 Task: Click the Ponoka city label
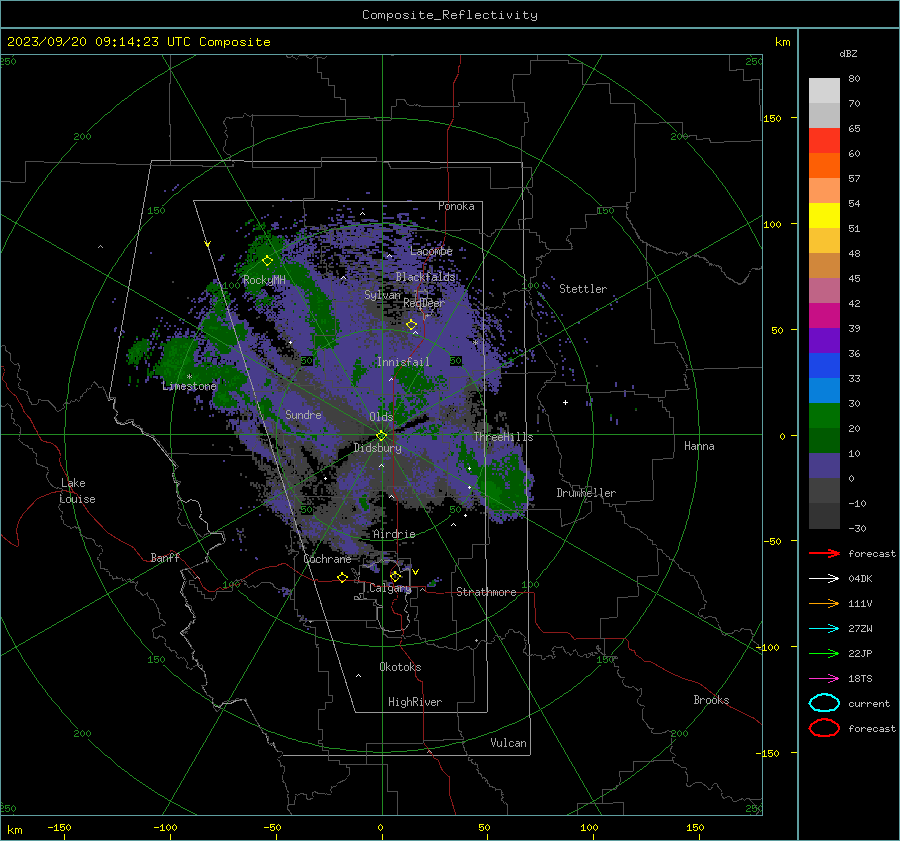tap(456, 206)
